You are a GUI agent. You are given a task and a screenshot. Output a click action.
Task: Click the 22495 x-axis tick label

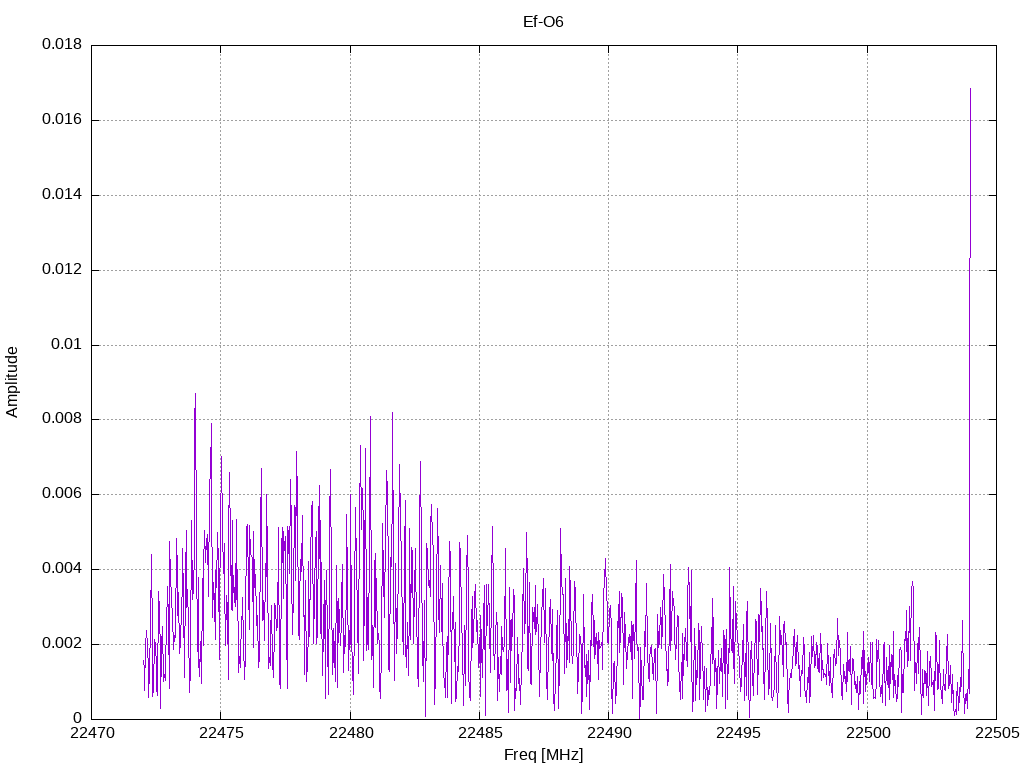coord(738,733)
